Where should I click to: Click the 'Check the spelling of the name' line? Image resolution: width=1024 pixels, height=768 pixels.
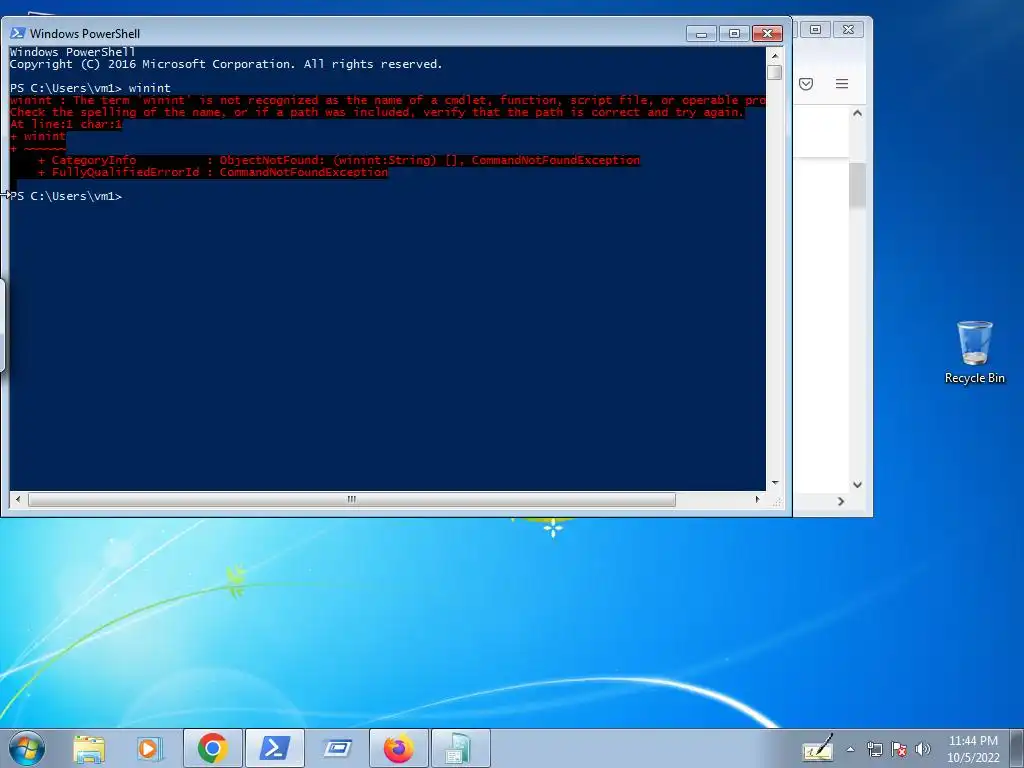click(x=377, y=112)
